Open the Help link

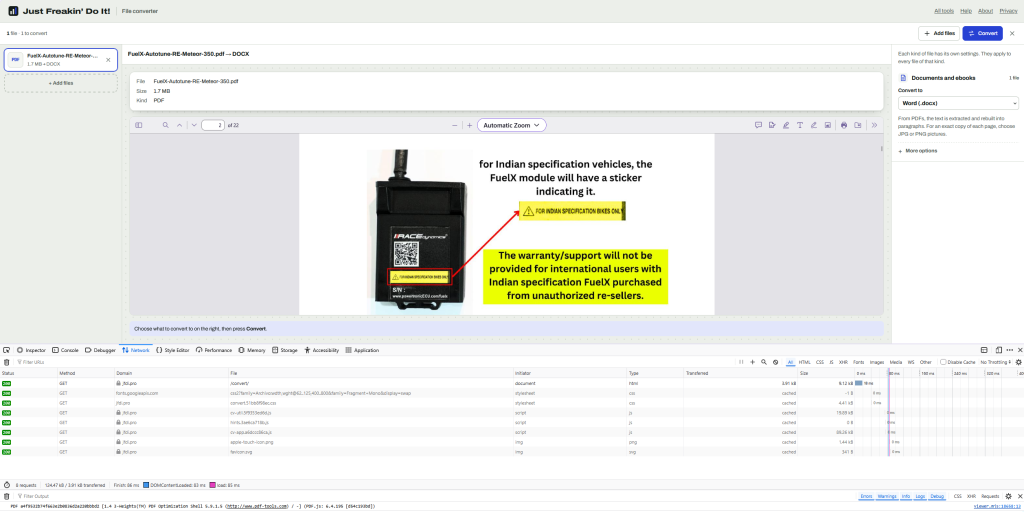[966, 11]
